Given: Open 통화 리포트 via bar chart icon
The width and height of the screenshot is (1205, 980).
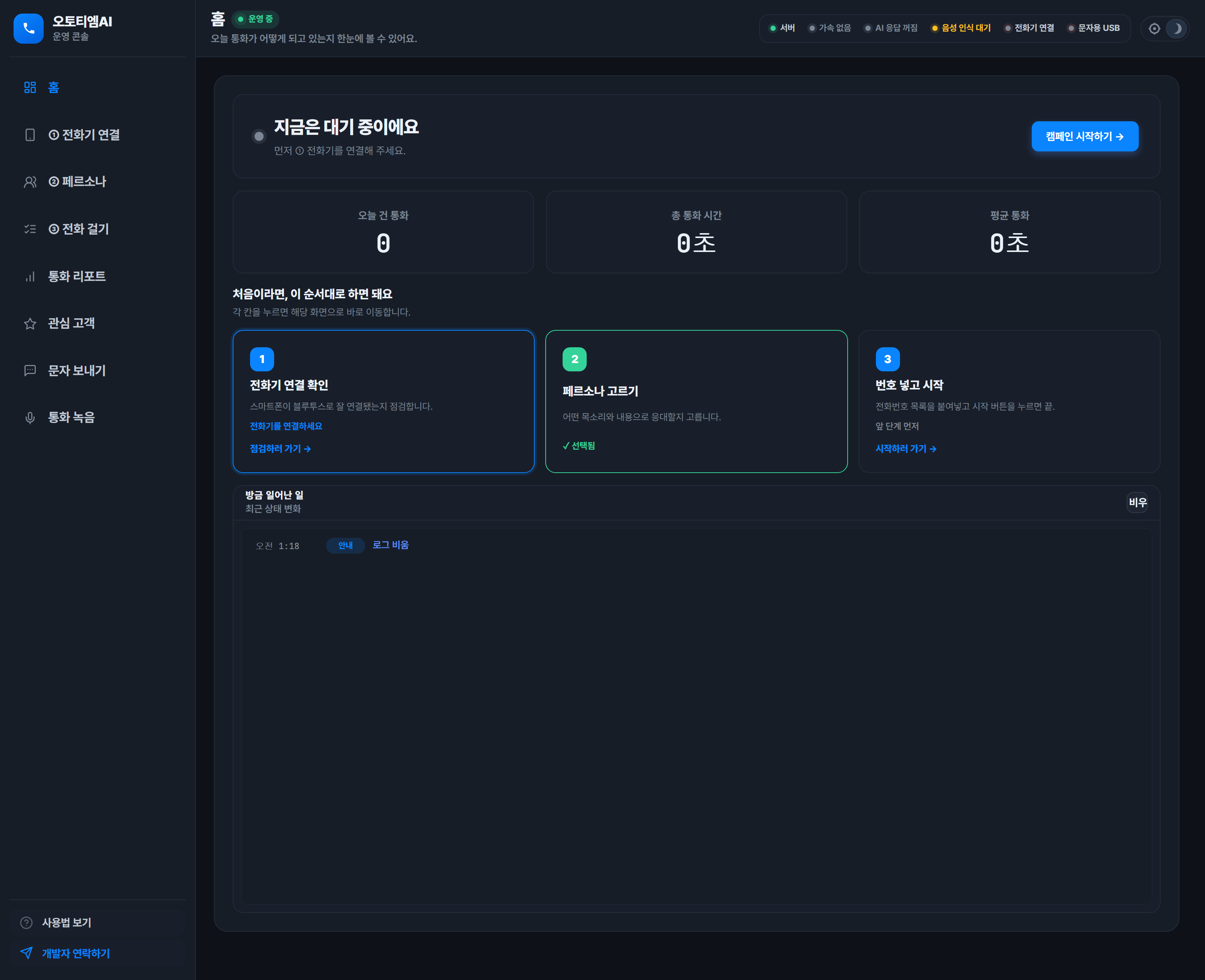Looking at the screenshot, I should pyautogui.click(x=30, y=276).
